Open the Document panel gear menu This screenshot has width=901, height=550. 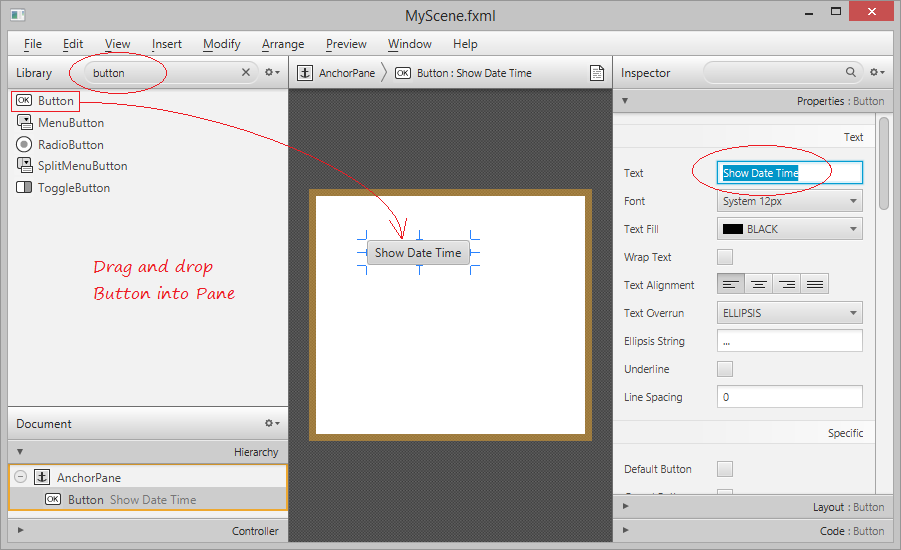tap(272, 423)
